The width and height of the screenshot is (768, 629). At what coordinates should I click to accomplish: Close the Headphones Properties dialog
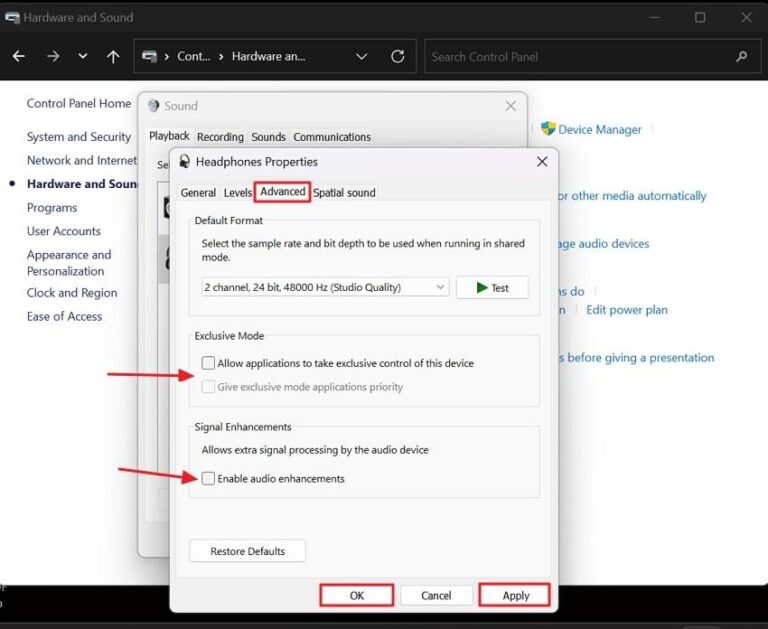tap(542, 161)
